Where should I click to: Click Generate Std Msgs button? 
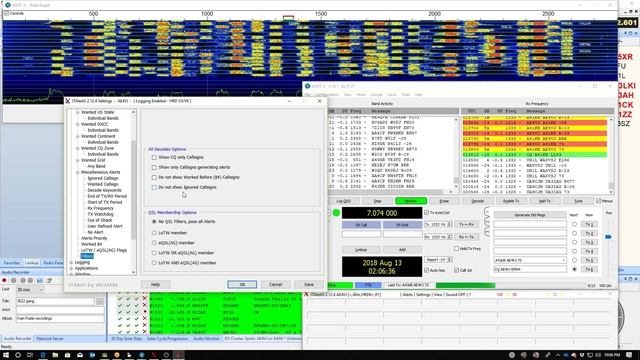point(530,215)
